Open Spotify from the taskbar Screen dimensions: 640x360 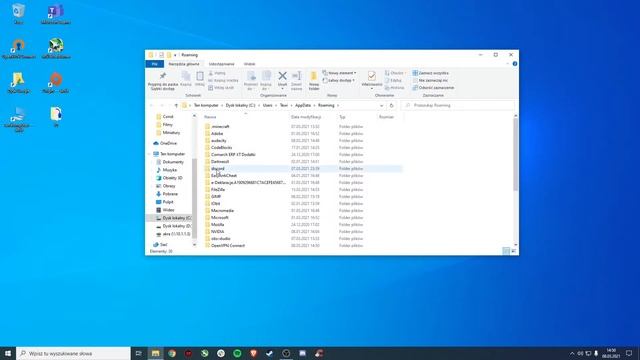237,353
